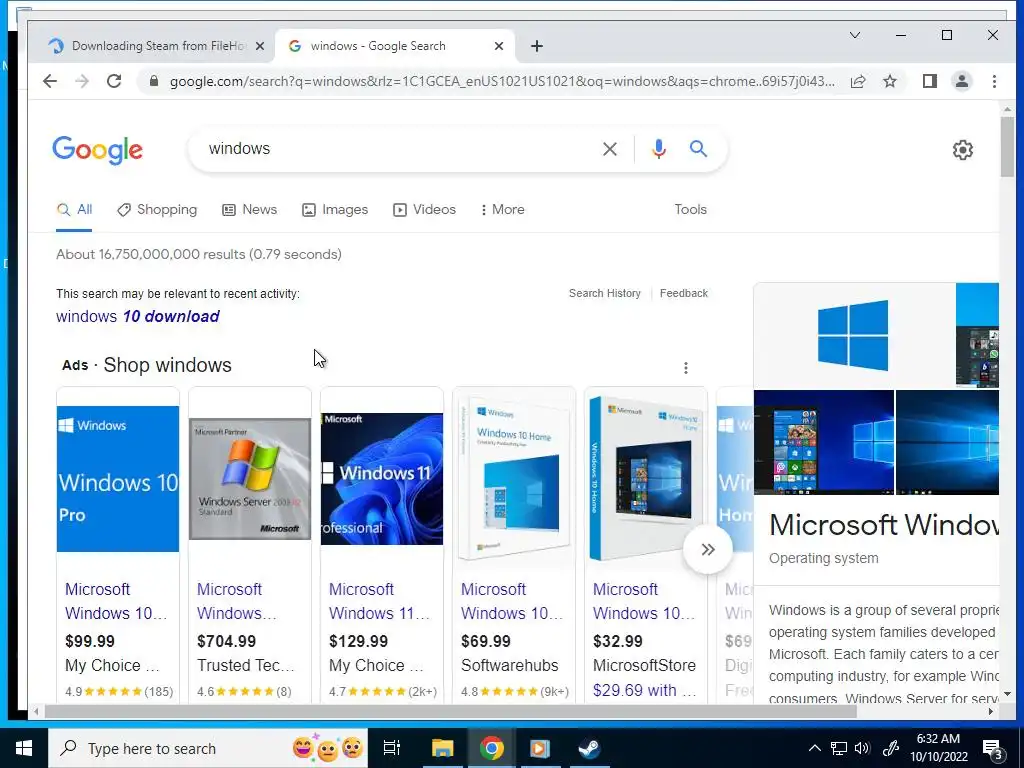Open Windows 10 Start menu screenshot thumbnail
The image size is (1024, 768).
(x=824, y=442)
